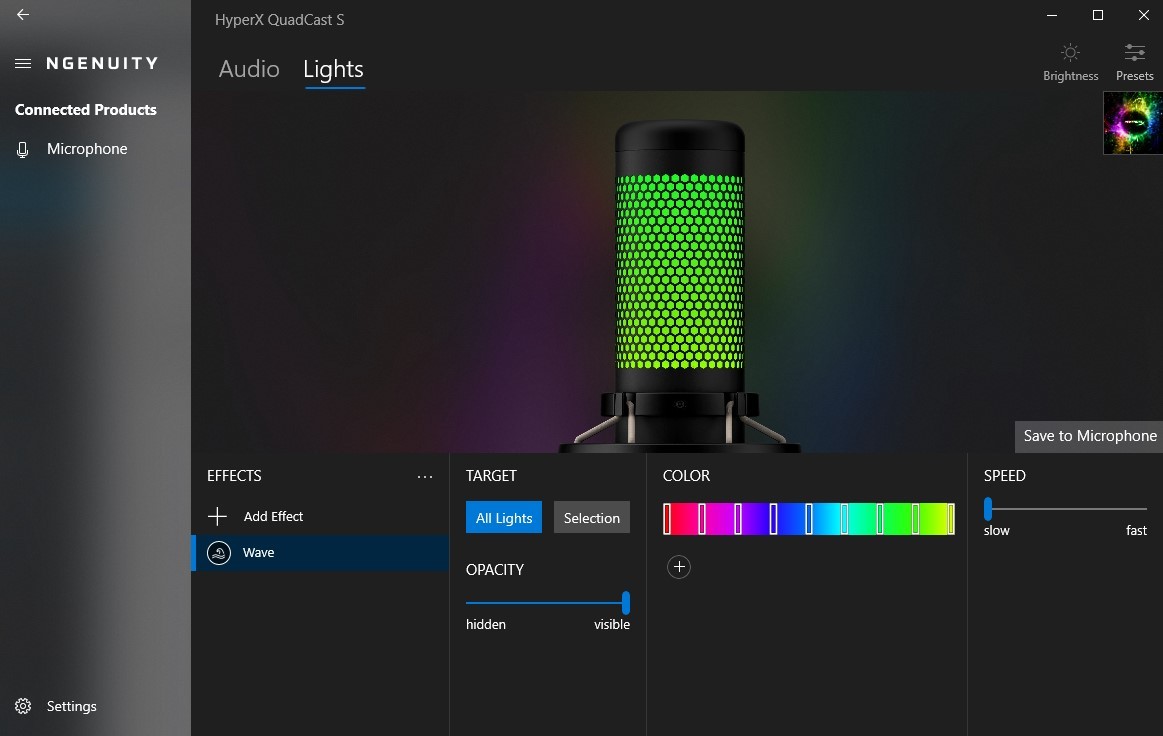This screenshot has height=736, width=1163.
Task: Click the plus icon for Add Effect
Action: [217, 516]
